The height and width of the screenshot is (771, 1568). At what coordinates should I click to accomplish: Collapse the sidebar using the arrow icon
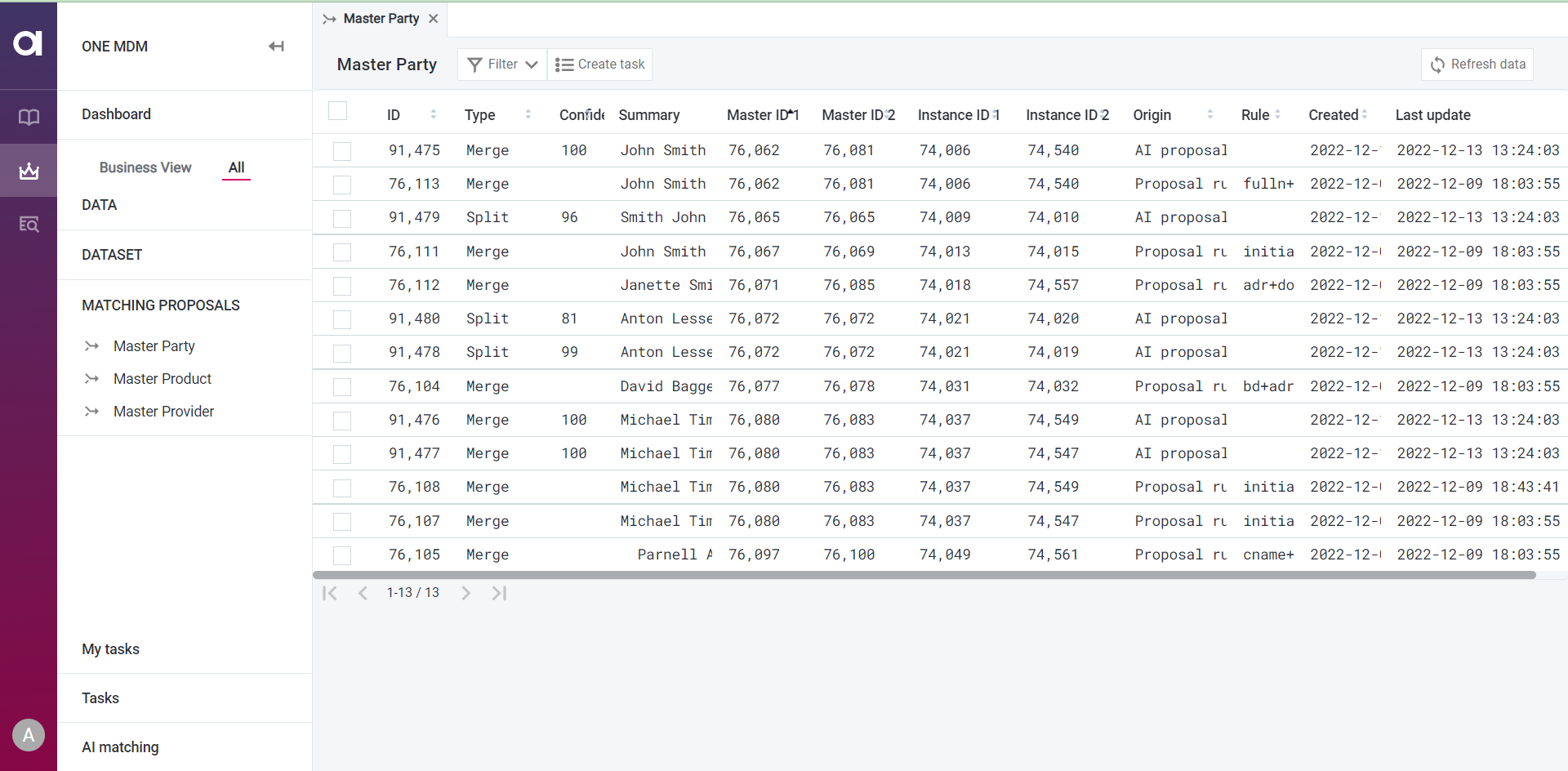click(276, 47)
